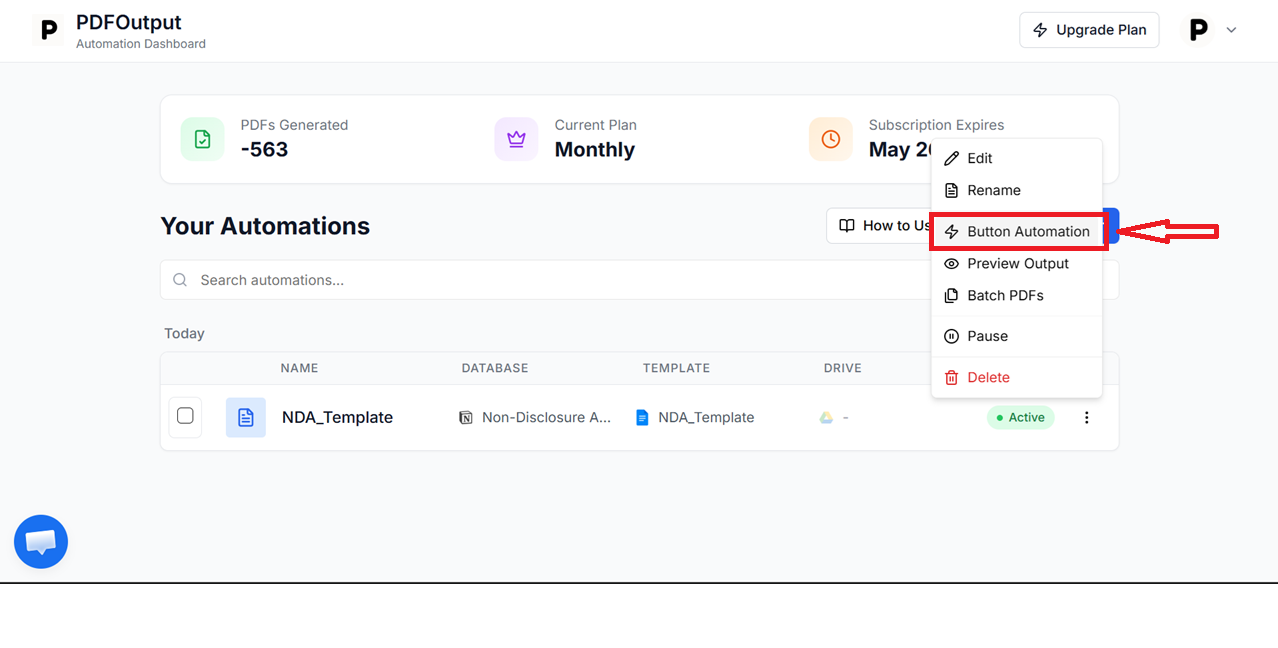Click the green PDFs Generated icon
Screen dimensions: 1278x648
tap(202, 139)
